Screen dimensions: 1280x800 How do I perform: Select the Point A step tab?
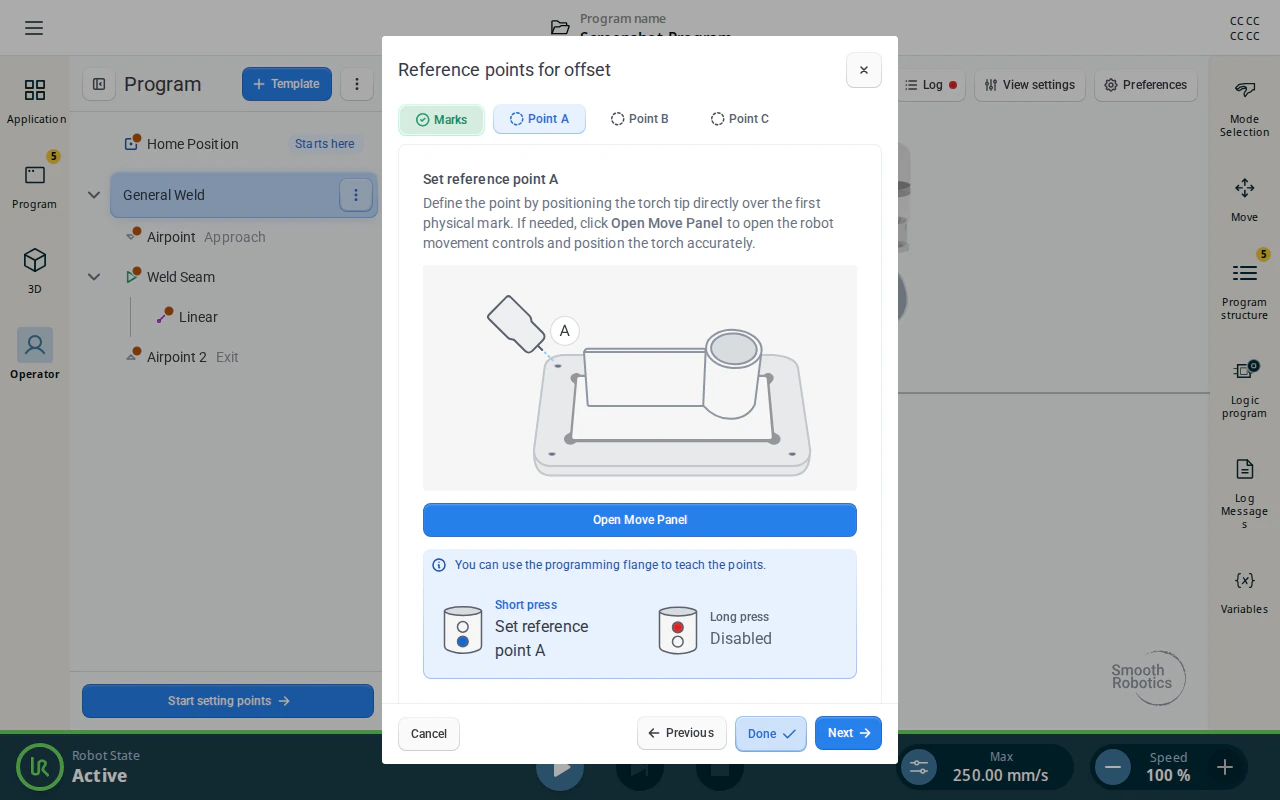pos(539,119)
